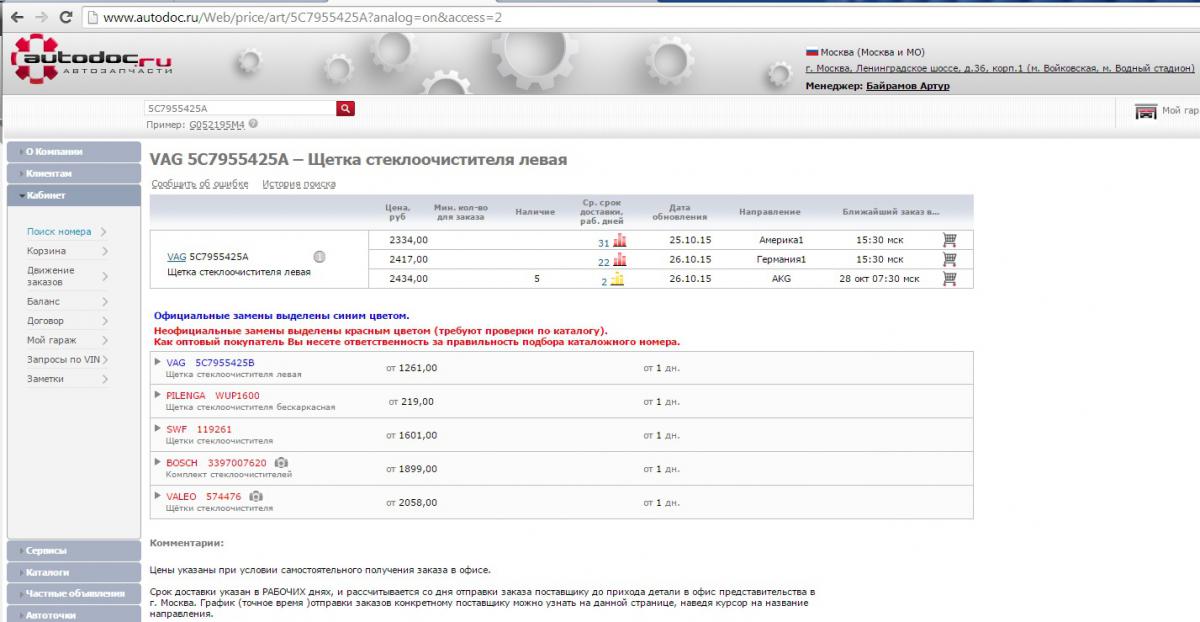Add the 2417,00 Германия1 offer to cart
The image size is (1200, 622).
point(949,259)
